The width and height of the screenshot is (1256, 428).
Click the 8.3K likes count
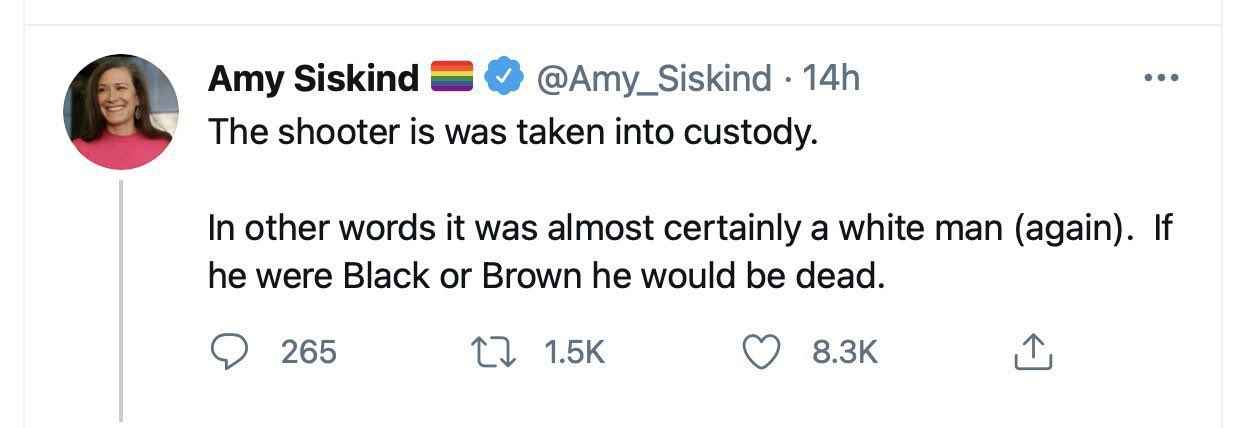click(x=847, y=351)
